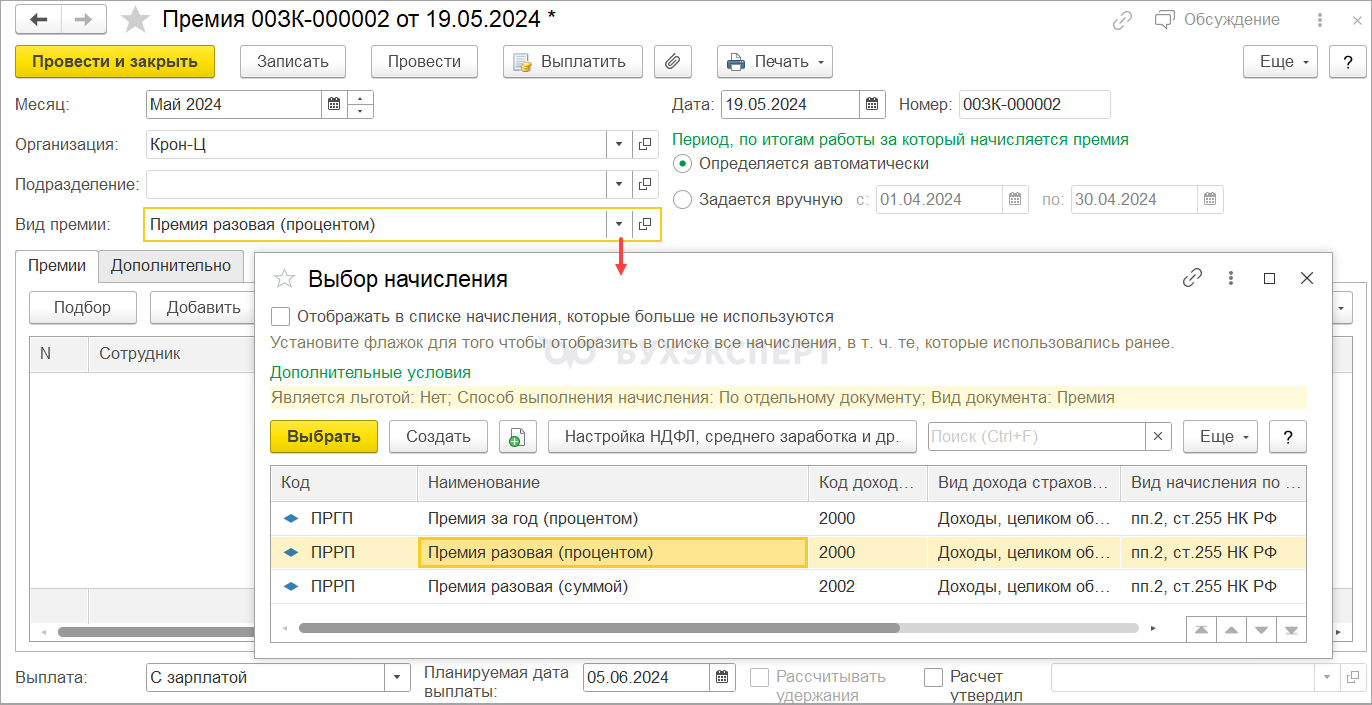This screenshot has height=705, width=1372.
Task: Tick the Расчет утвердил checkbox
Action: click(x=933, y=677)
